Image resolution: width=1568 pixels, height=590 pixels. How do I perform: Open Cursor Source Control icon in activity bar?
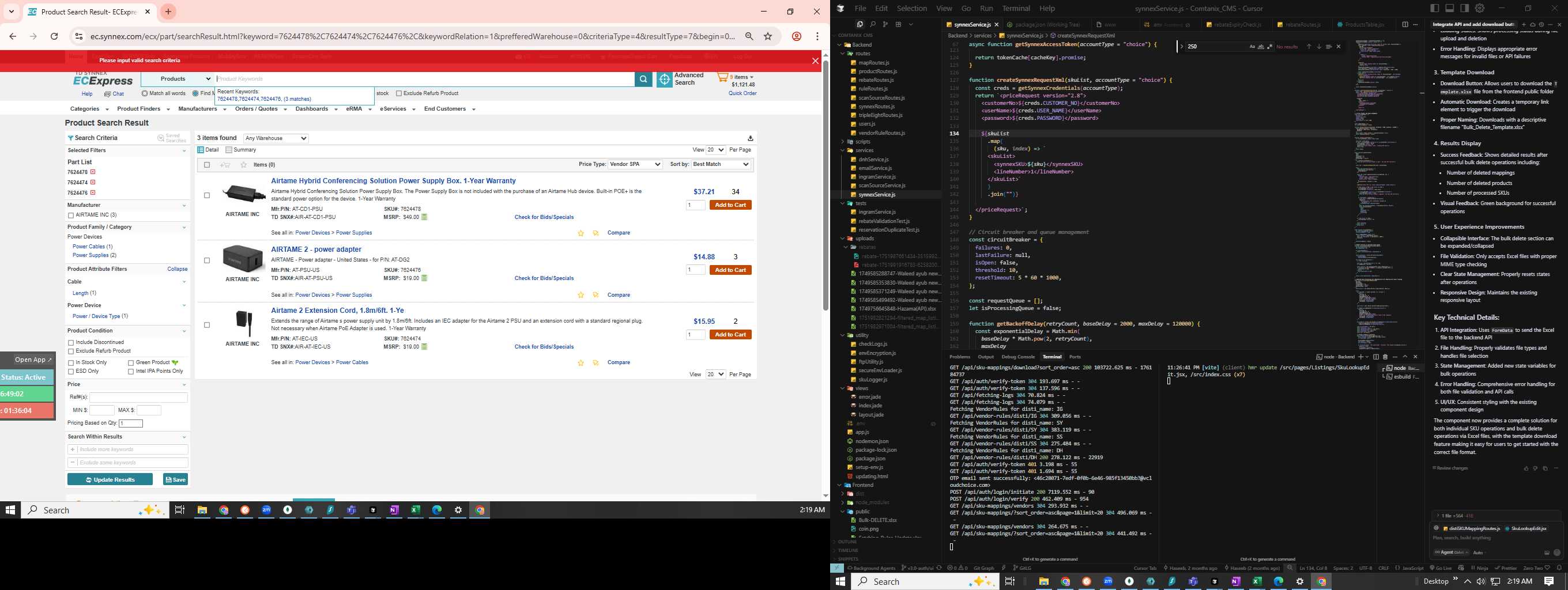[885, 24]
